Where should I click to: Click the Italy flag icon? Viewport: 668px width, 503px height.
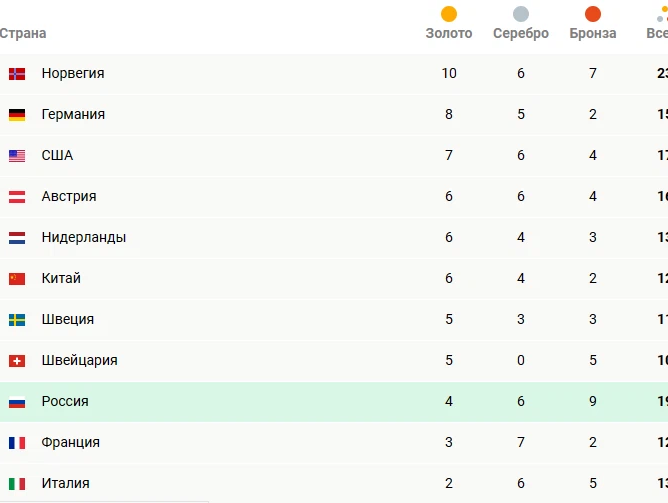tap(17, 484)
